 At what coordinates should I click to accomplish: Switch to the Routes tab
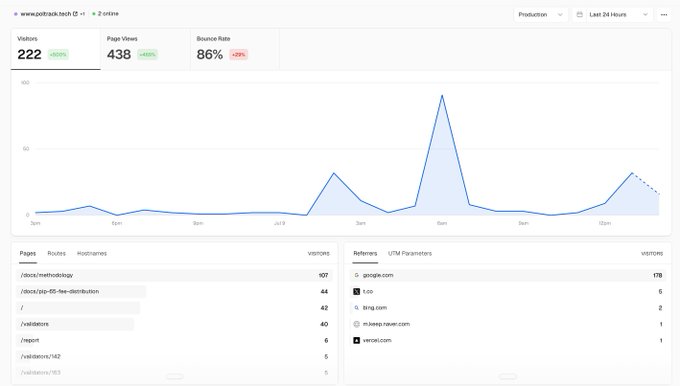tap(56, 253)
